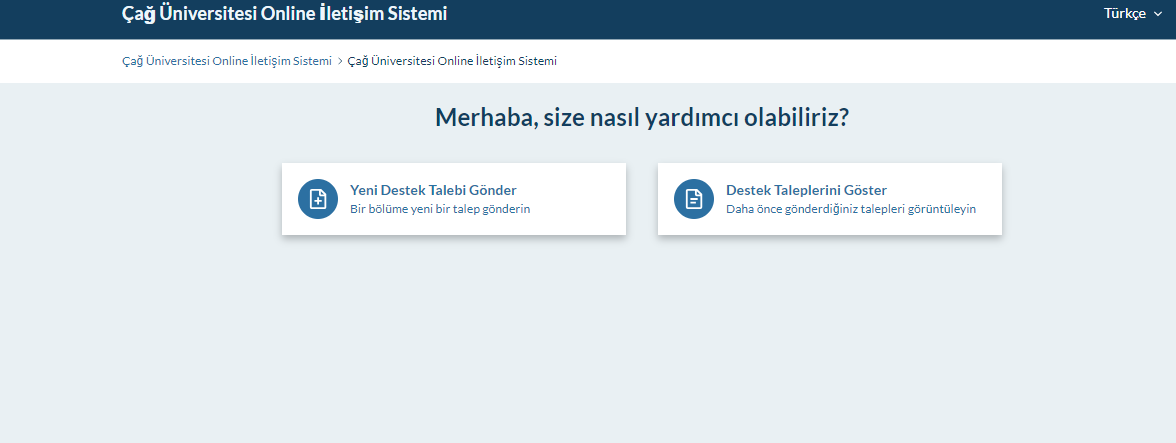Go to the first breadcrumb link

(226, 61)
